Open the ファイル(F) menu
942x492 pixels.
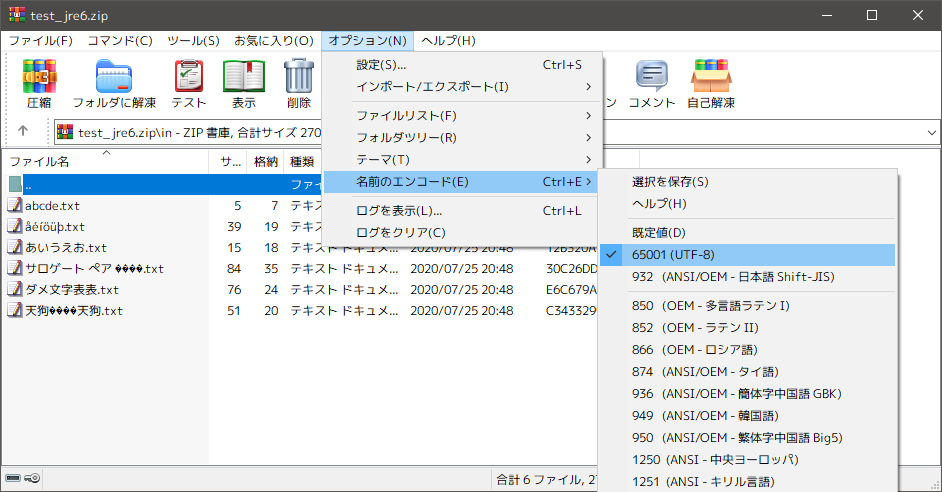[x=40, y=41]
